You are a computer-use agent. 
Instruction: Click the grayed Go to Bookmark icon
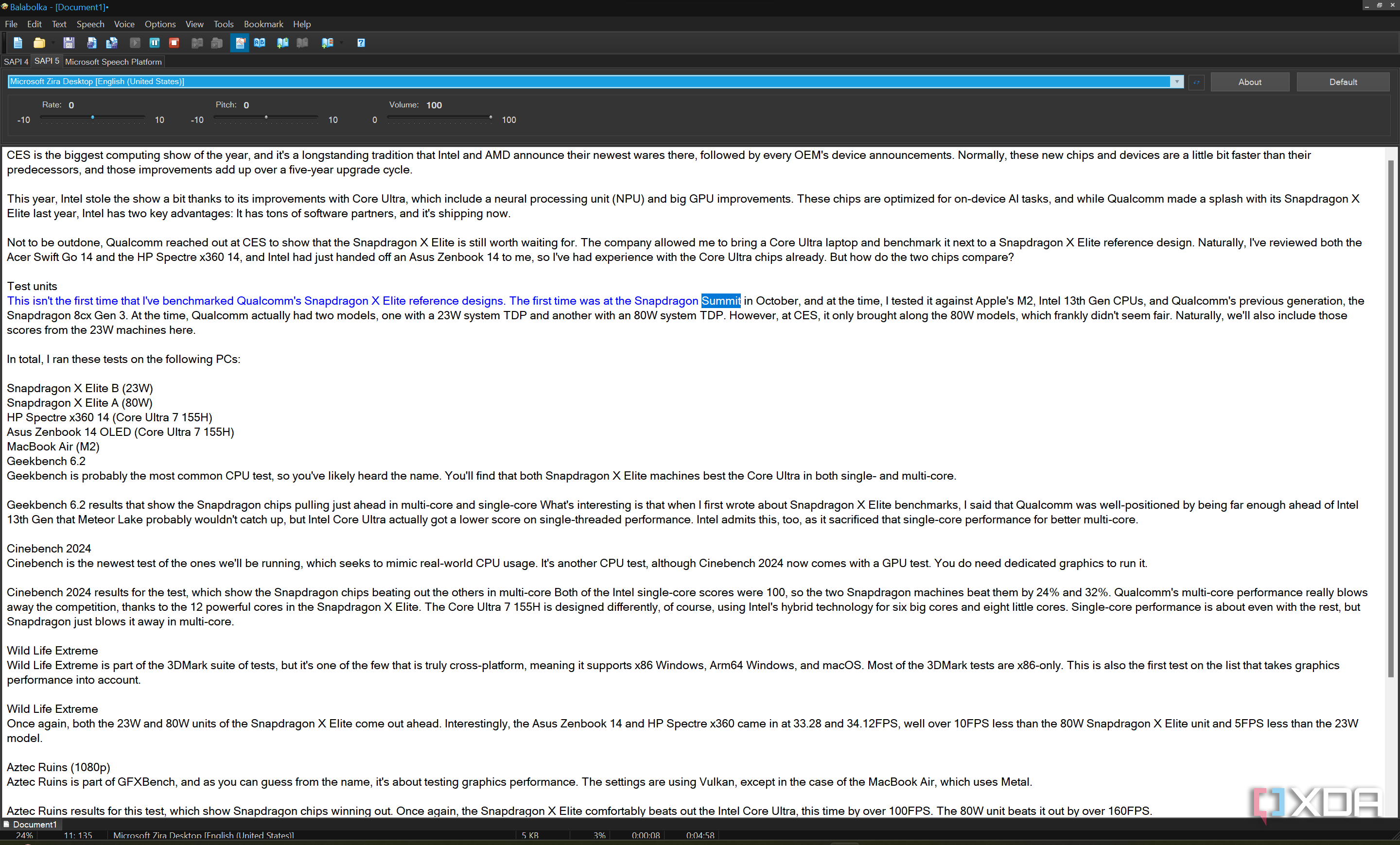[302, 43]
